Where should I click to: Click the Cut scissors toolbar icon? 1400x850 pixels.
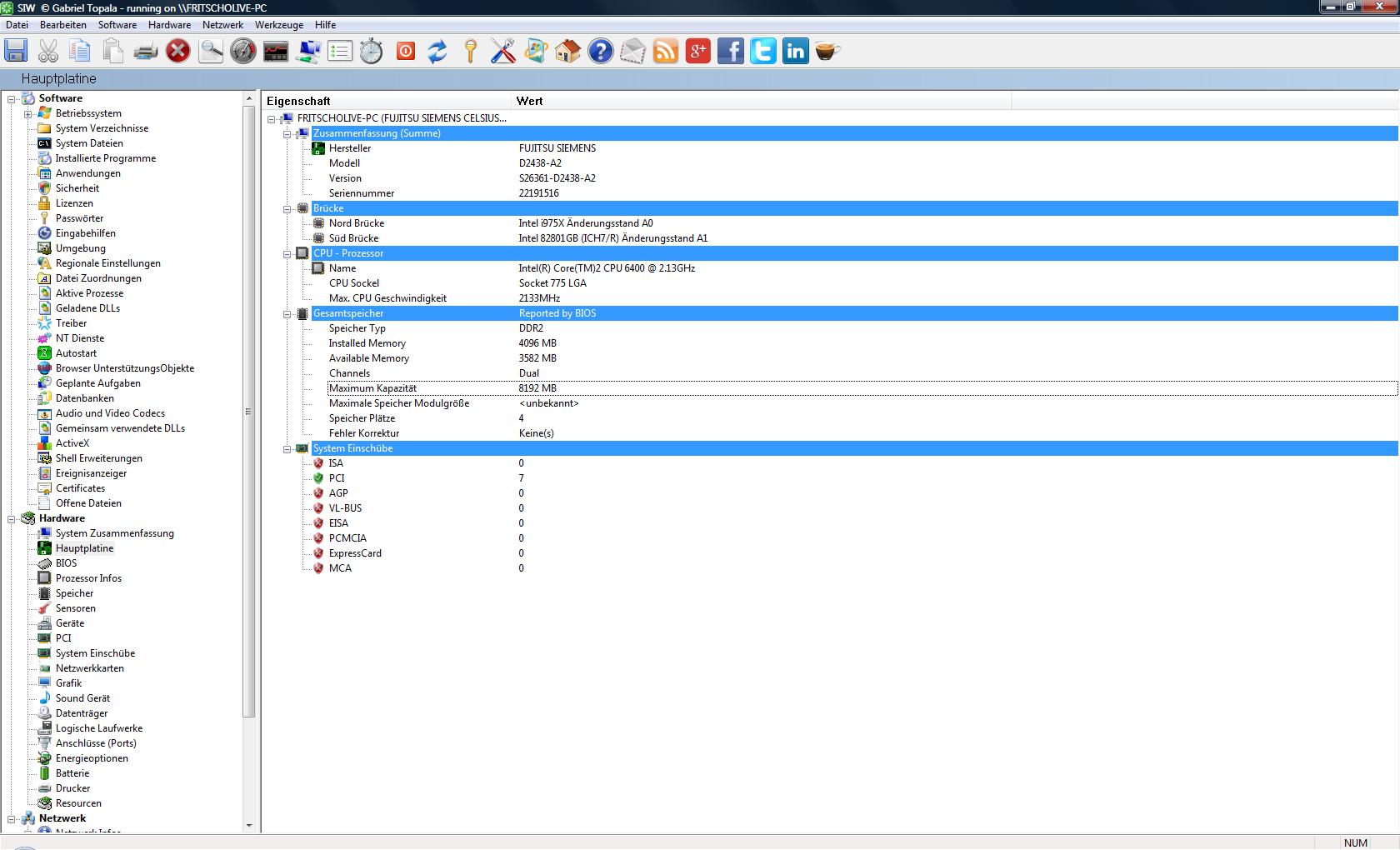pos(48,51)
